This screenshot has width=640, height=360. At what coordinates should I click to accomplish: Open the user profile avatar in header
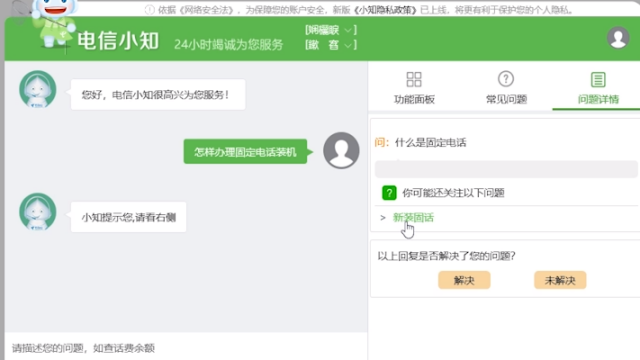(x=618, y=38)
